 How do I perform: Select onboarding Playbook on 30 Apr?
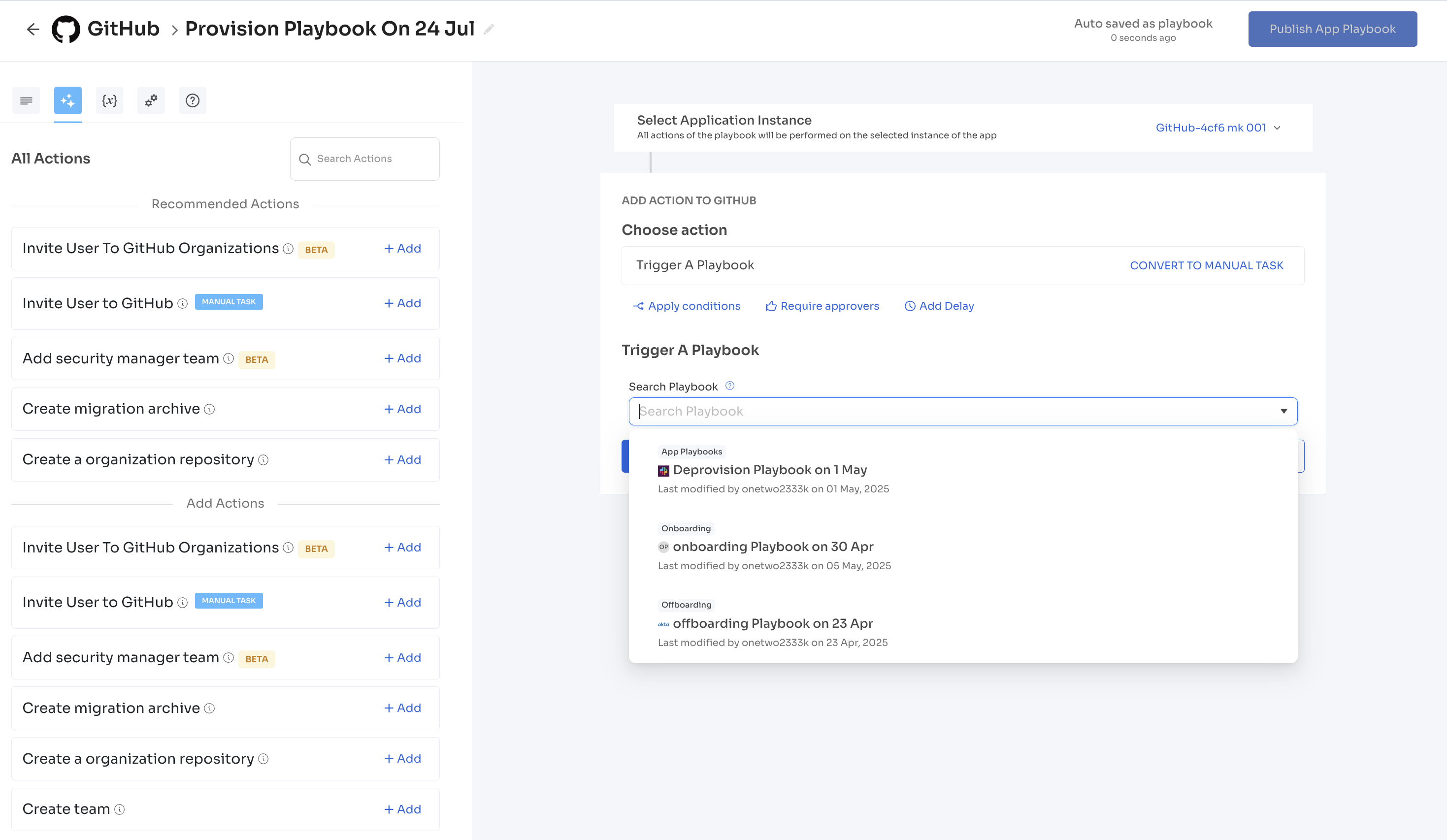[x=963, y=547]
